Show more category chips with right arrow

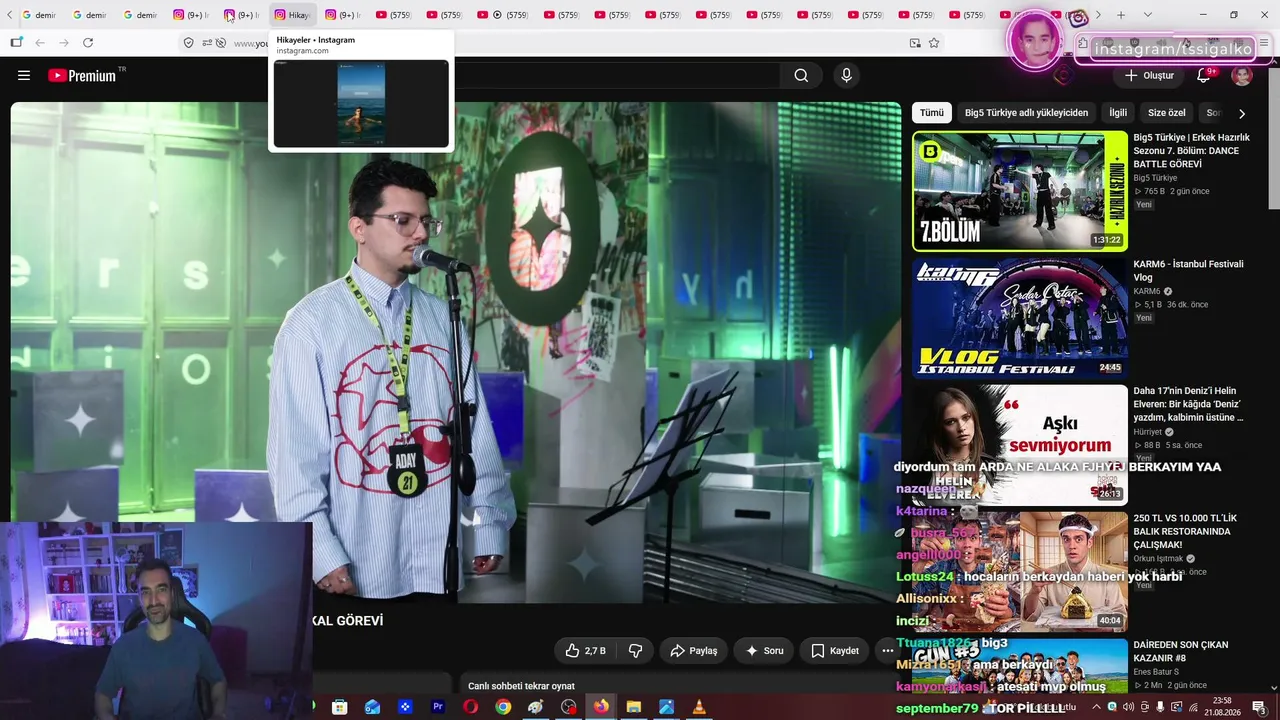pos(1242,113)
